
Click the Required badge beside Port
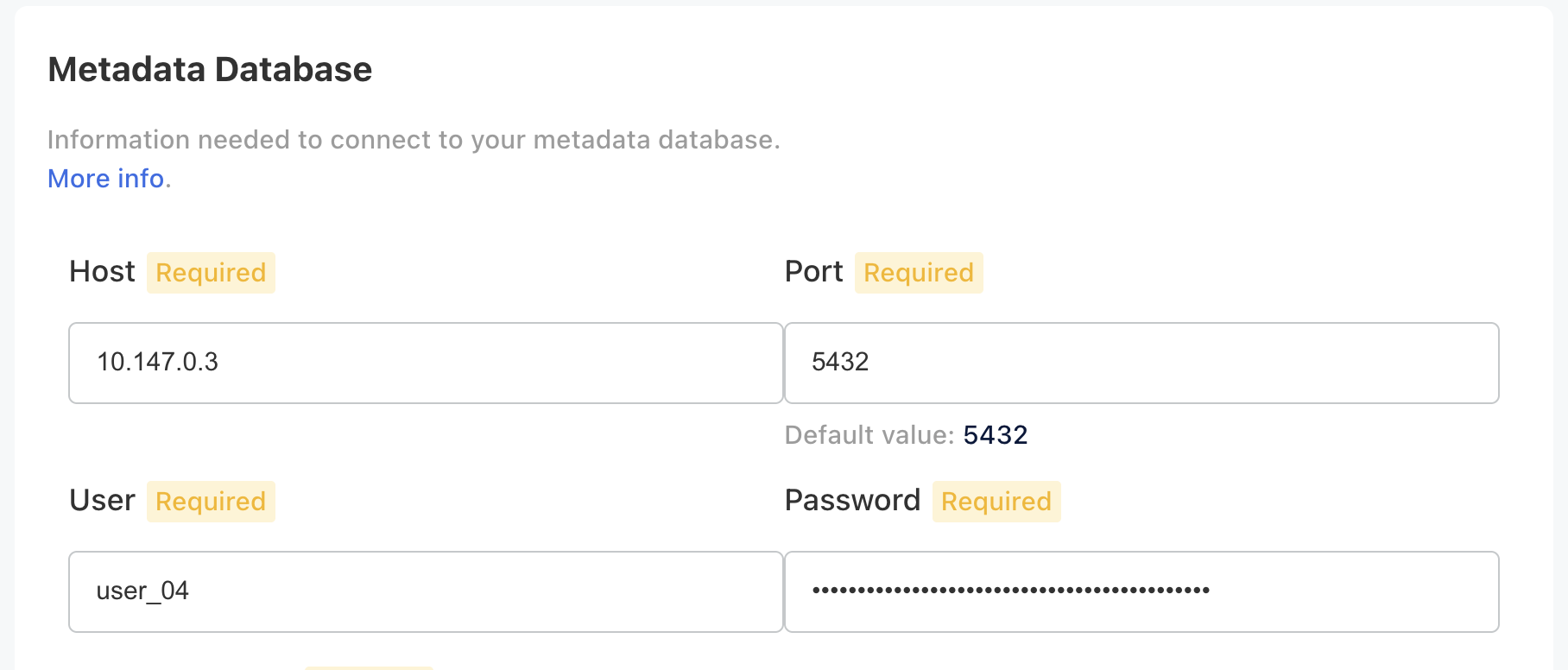coord(919,273)
